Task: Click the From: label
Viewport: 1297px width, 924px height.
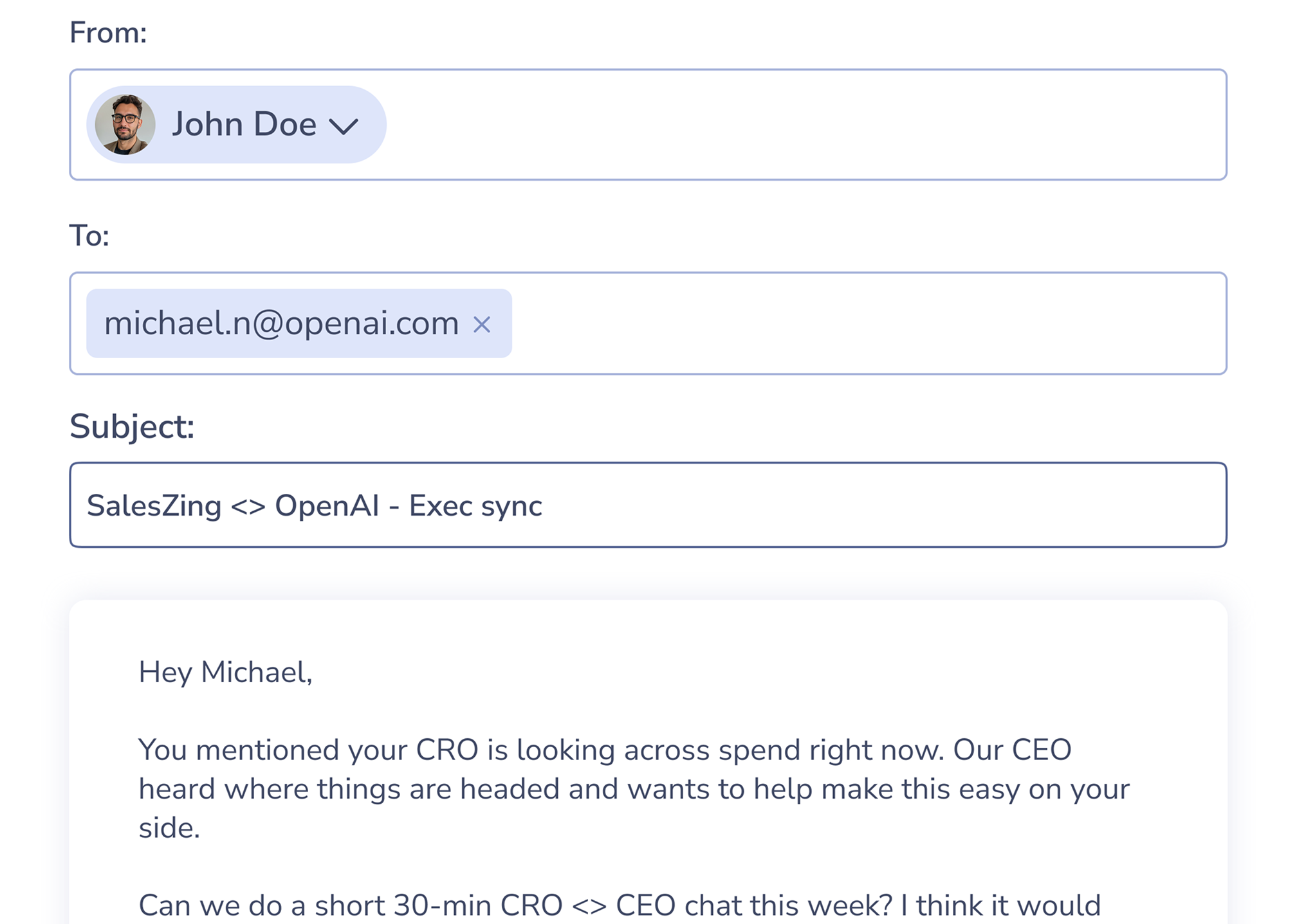Action: coord(108,33)
